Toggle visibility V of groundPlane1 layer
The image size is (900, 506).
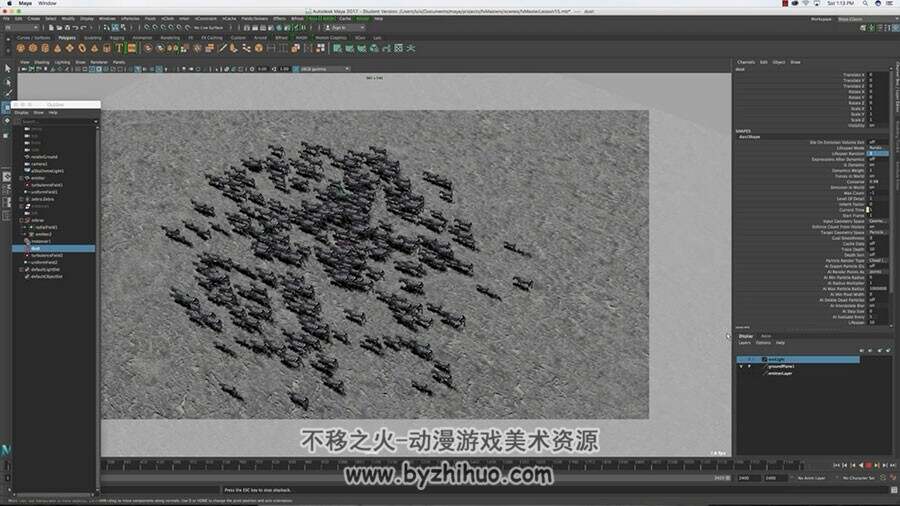coord(741,366)
